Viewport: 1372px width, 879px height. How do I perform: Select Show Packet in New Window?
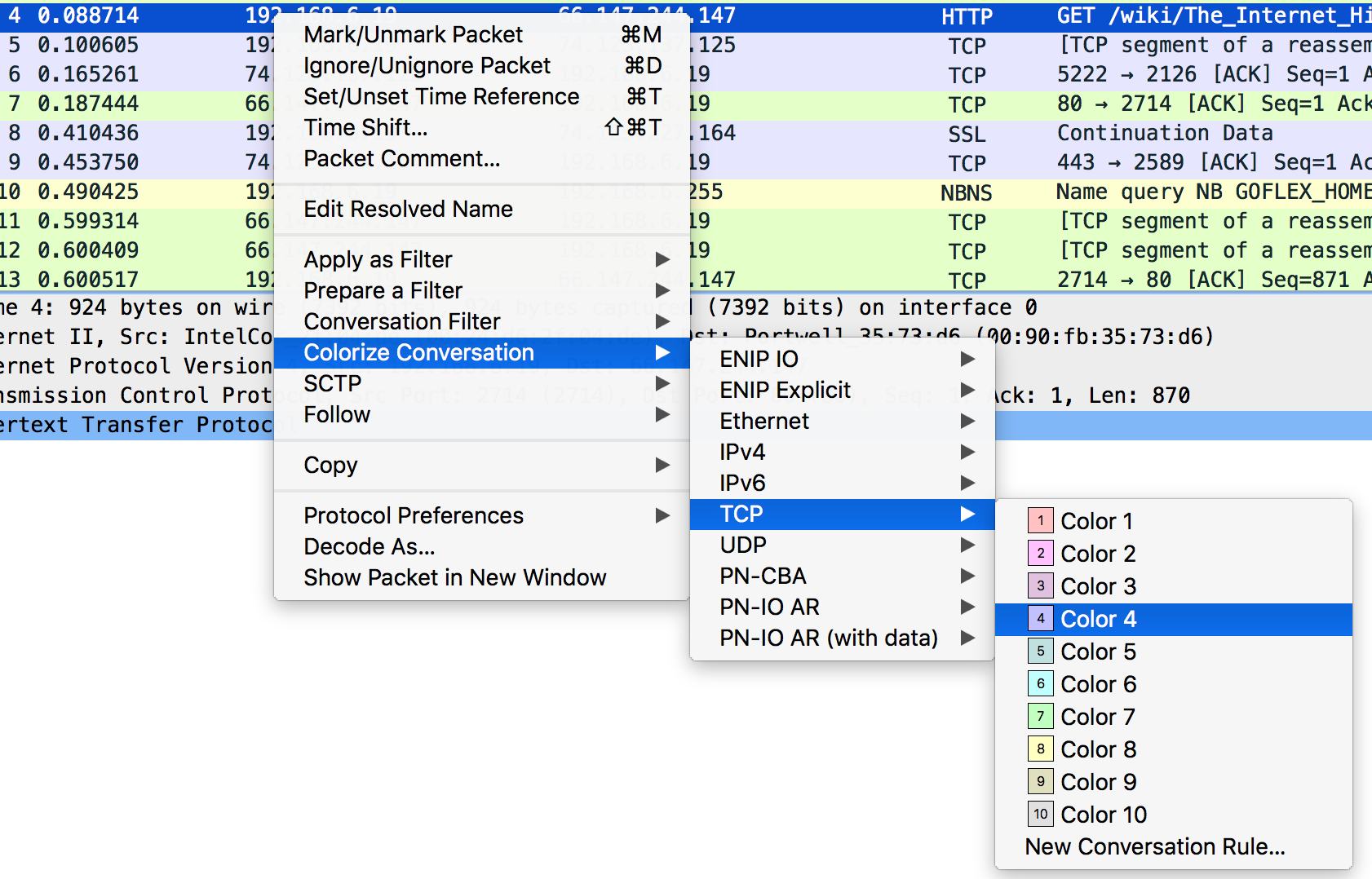pos(454,577)
